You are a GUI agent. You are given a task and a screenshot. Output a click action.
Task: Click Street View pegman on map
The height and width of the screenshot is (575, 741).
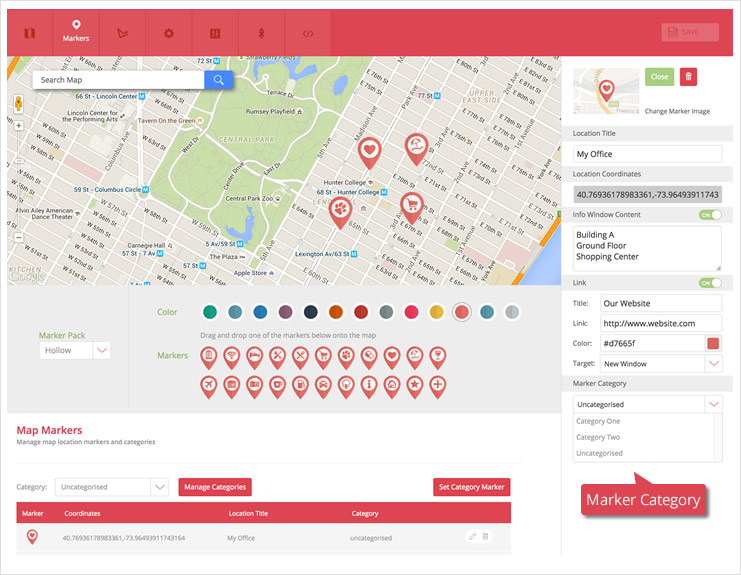click(18, 103)
